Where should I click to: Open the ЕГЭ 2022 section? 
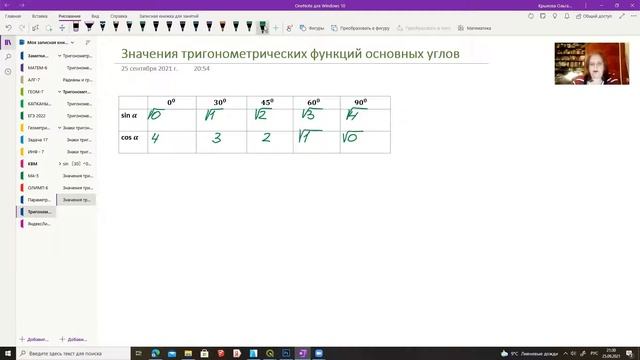pos(36,116)
